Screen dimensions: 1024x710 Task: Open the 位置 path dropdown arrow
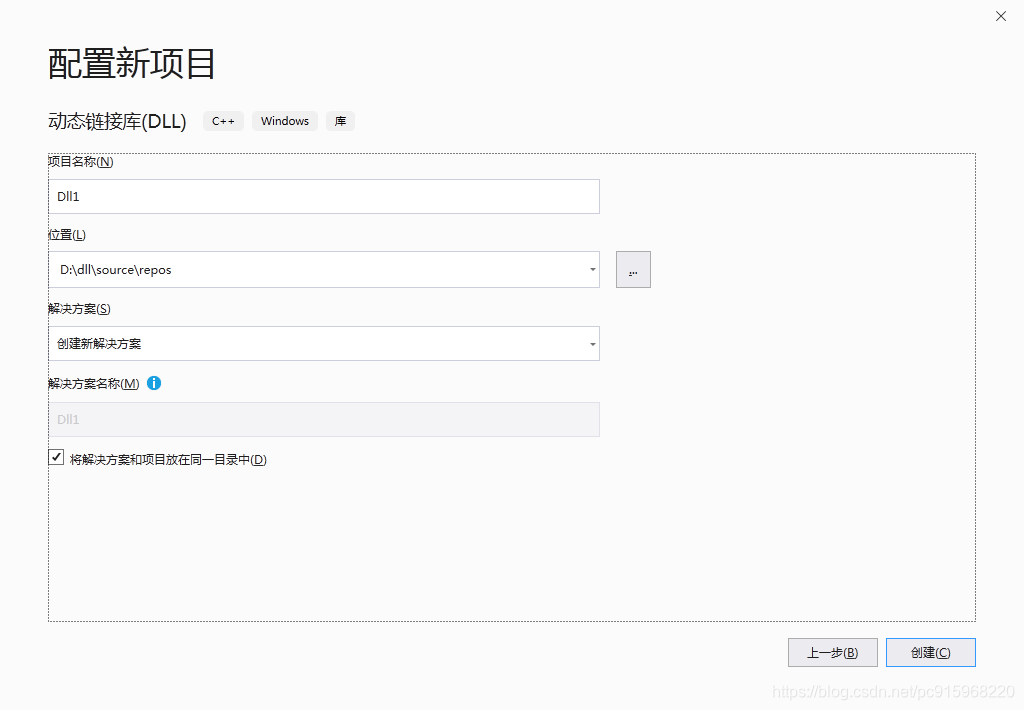click(592, 270)
